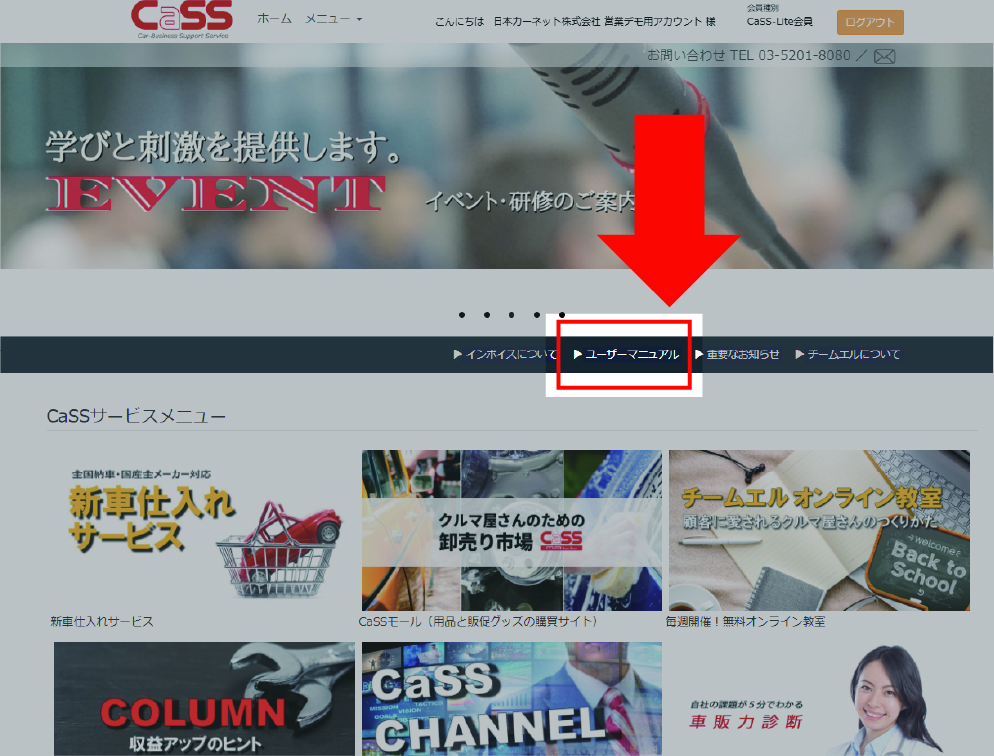Viewport: 994px width, 756px height.
Task: Select the third carousel dot
Action: [512, 315]
